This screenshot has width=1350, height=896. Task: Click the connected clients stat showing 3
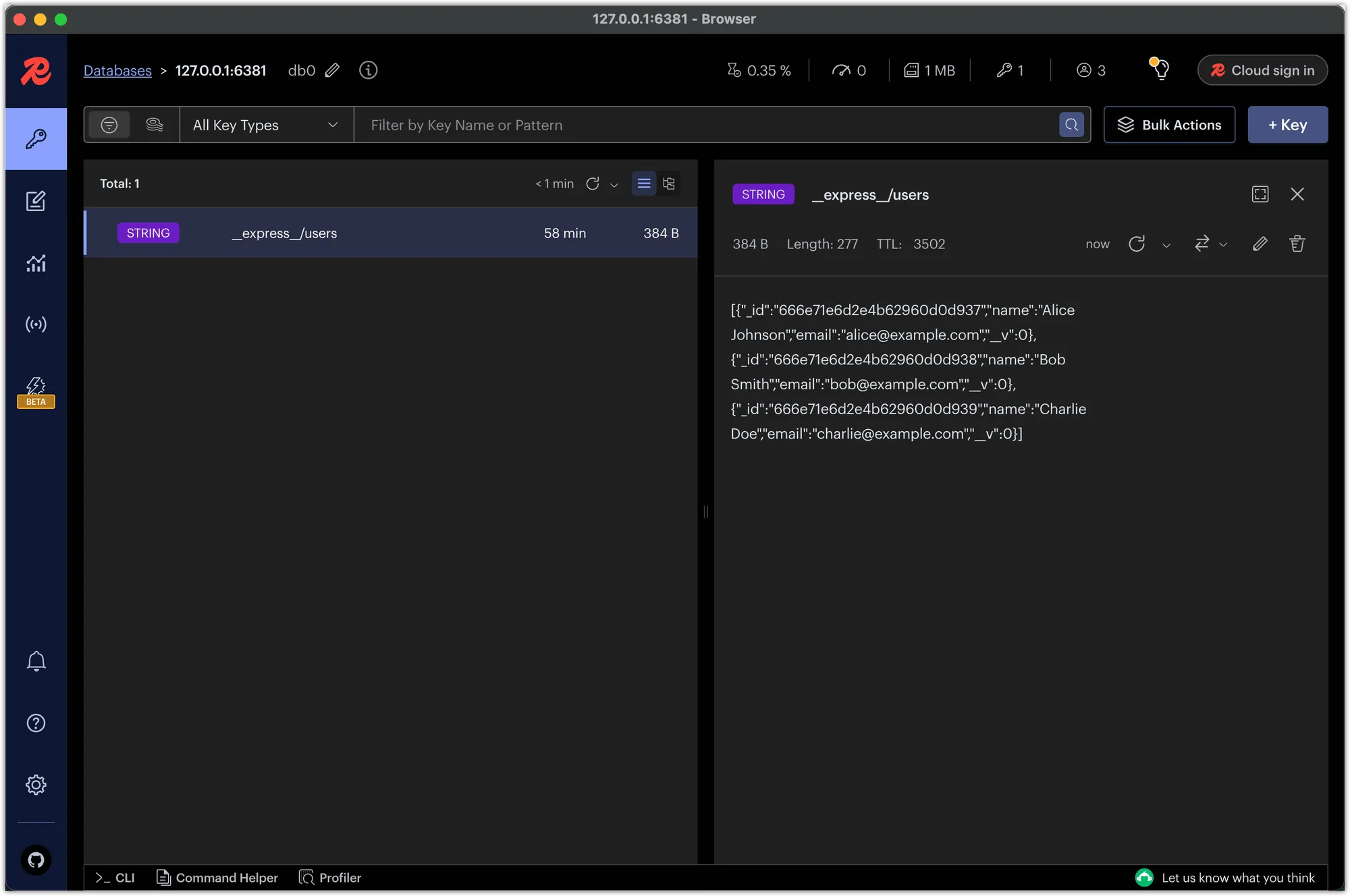point(1091,70)
